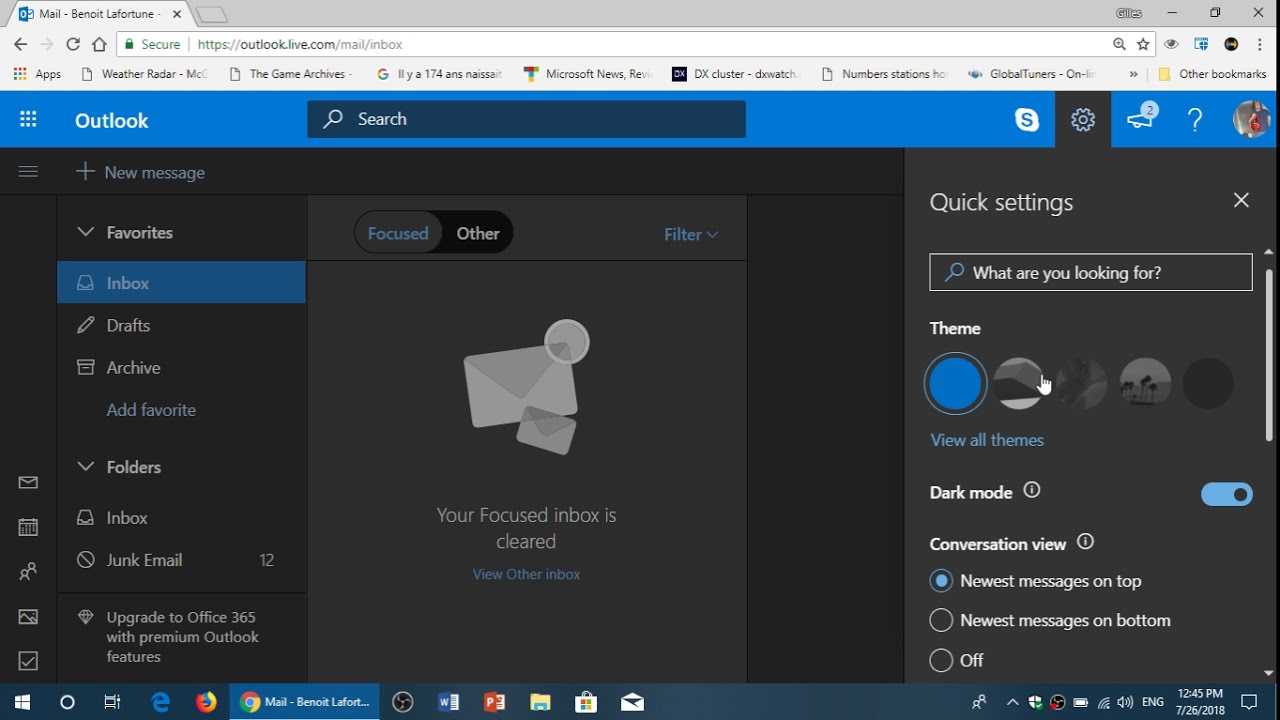The width and height of the screenshot is (1280, 720).
Task: Click What are you looking for field
Action: click(x=1091, y=272)
